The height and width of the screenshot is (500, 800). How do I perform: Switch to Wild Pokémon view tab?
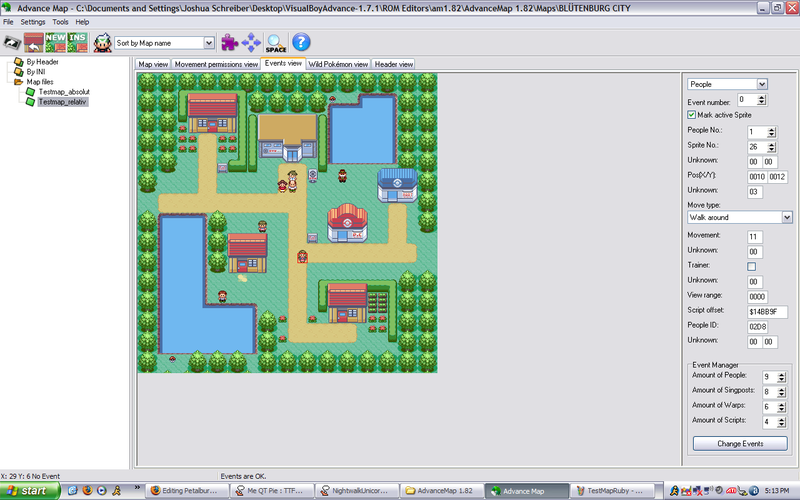coord(338,64)
